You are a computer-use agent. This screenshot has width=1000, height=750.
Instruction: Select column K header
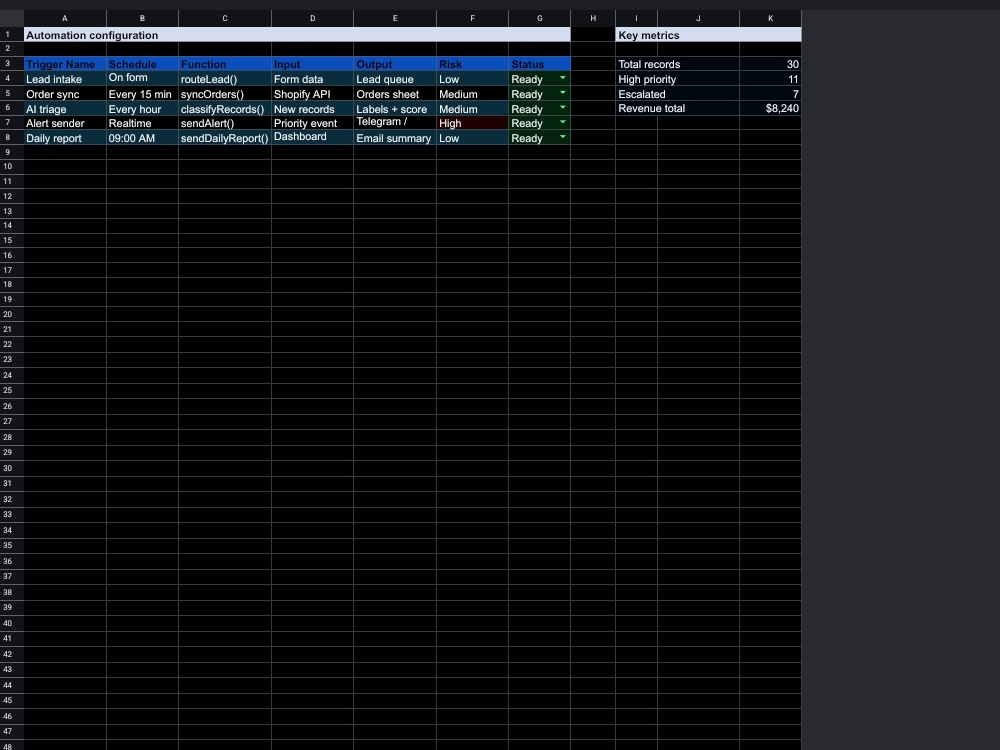770,18
